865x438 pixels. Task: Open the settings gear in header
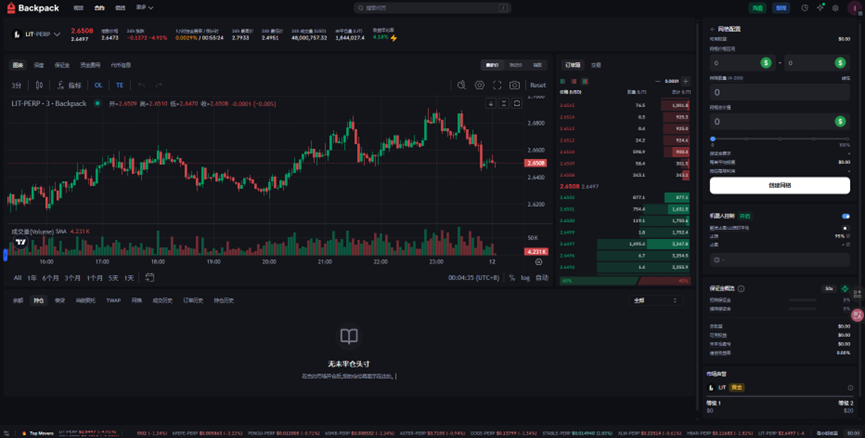click(835, 8)
